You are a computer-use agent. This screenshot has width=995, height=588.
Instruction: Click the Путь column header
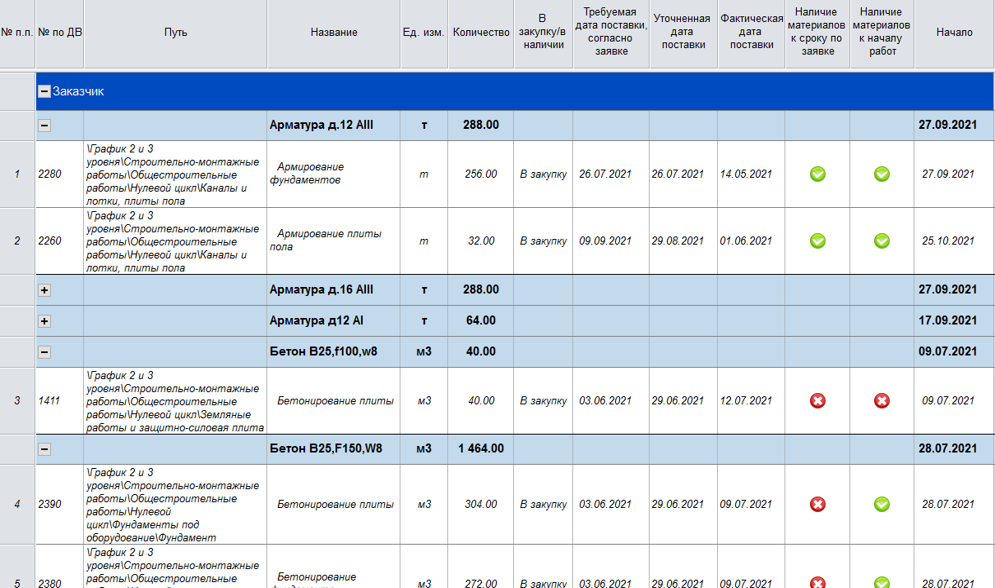175,32
